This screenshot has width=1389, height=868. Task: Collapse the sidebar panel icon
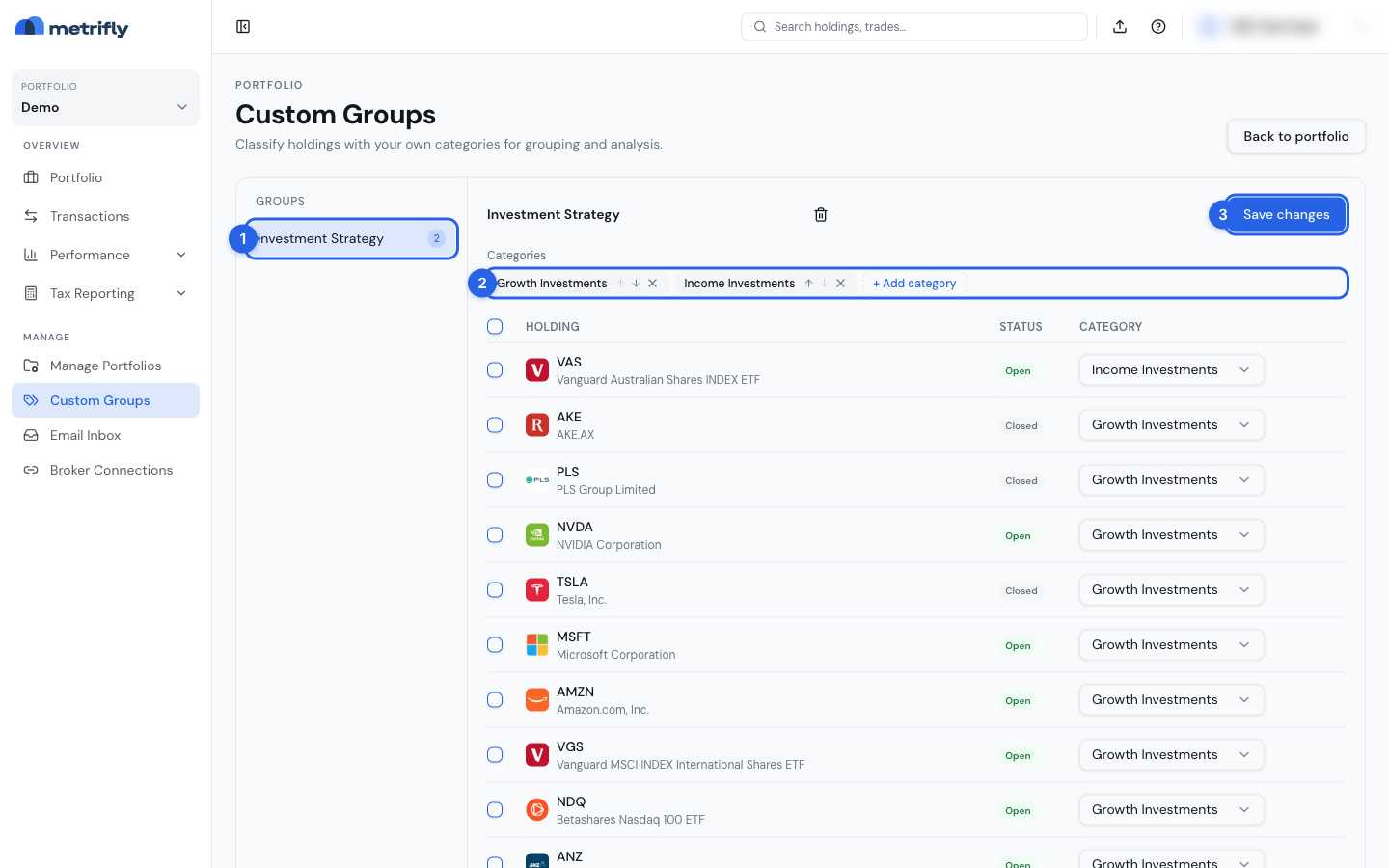[x=243, y=27]
